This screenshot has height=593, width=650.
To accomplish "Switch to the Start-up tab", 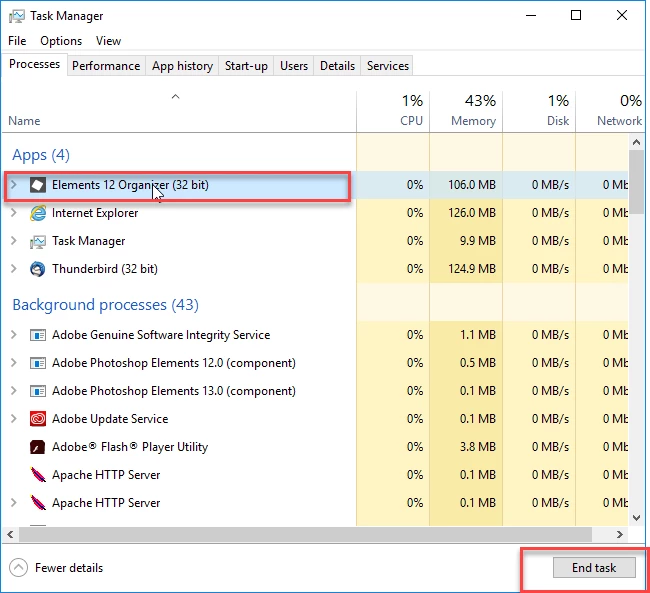I will tap(246, 66).
